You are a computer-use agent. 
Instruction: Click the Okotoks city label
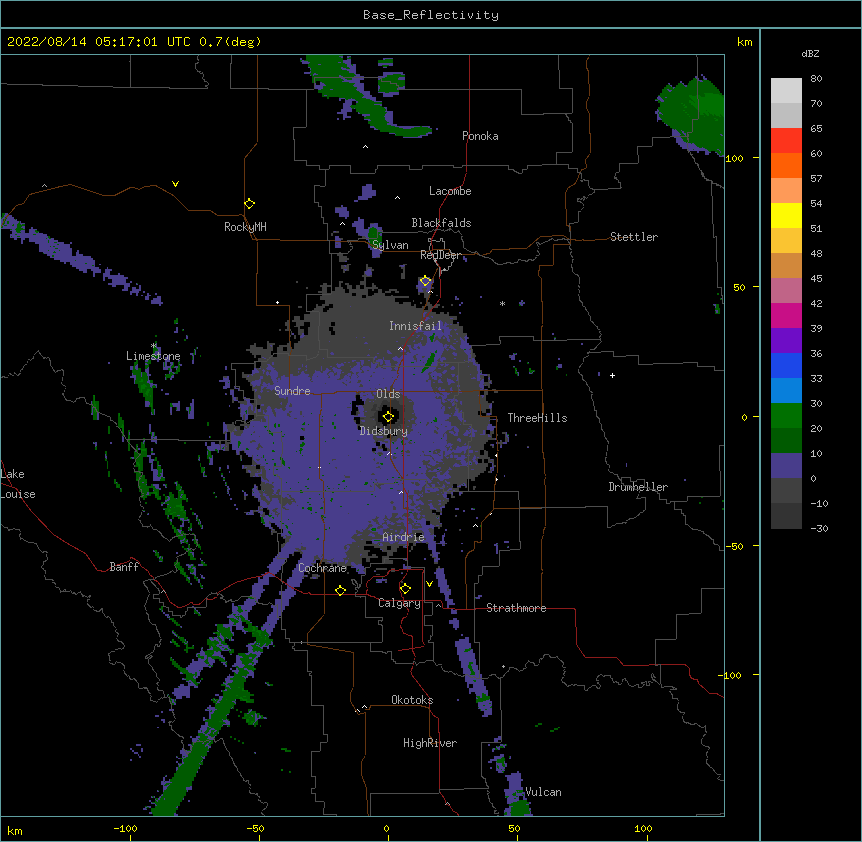click(412, 700)
